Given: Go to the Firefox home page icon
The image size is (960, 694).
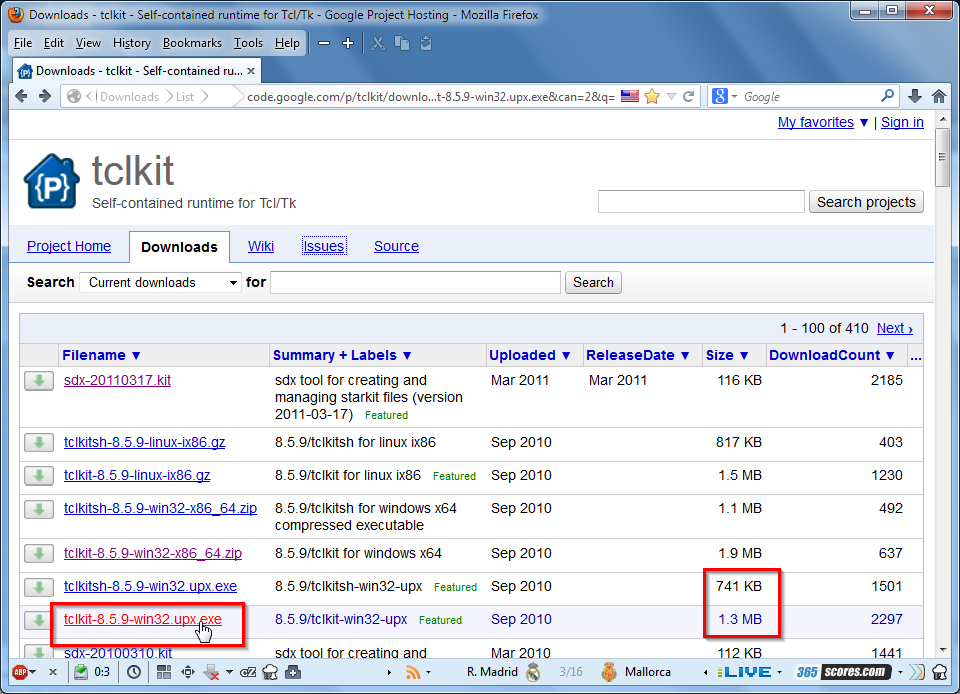Looking at the screenshot, I should point(939,96).
